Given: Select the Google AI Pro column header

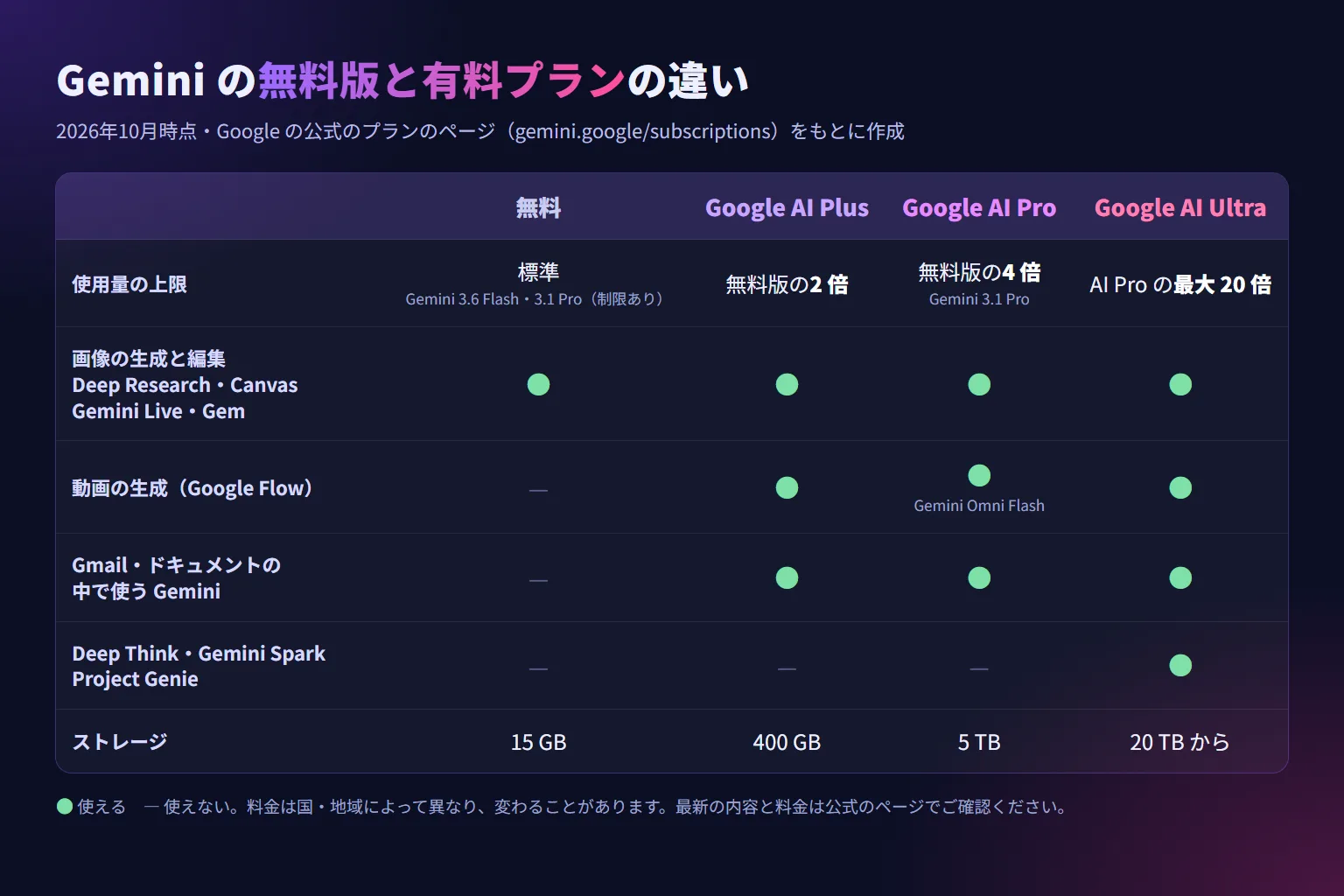Looking at the screenshot, I should (979, 208).
